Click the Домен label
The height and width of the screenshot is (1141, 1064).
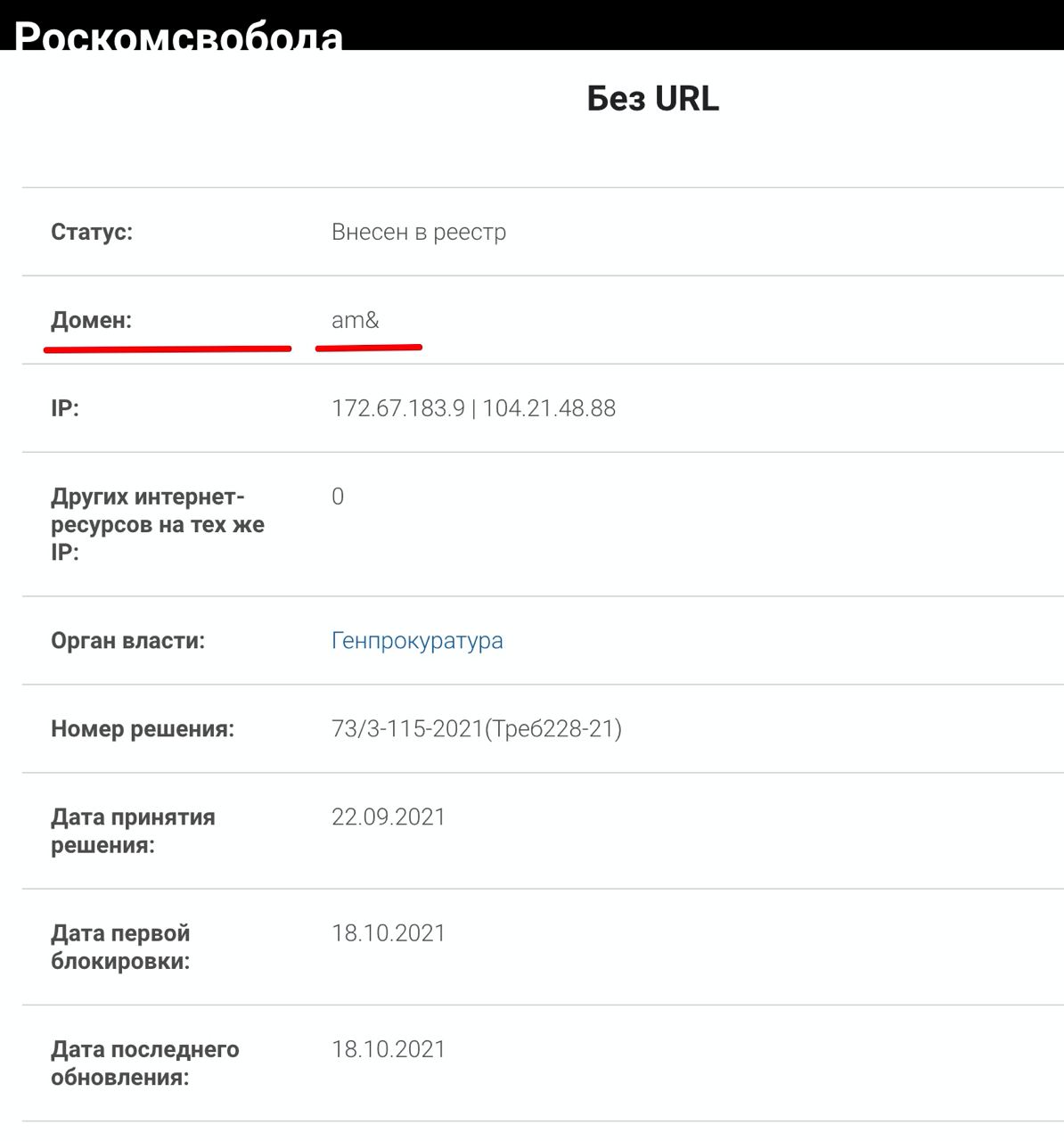91,320
